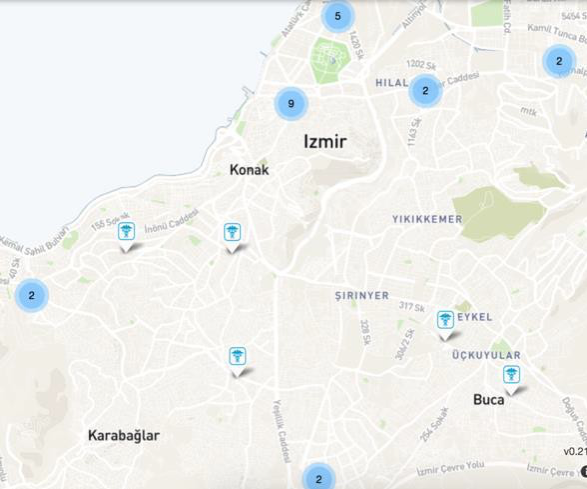
Task: Click pharmacy pin above Buca label
Action: (x=511, y=380)
